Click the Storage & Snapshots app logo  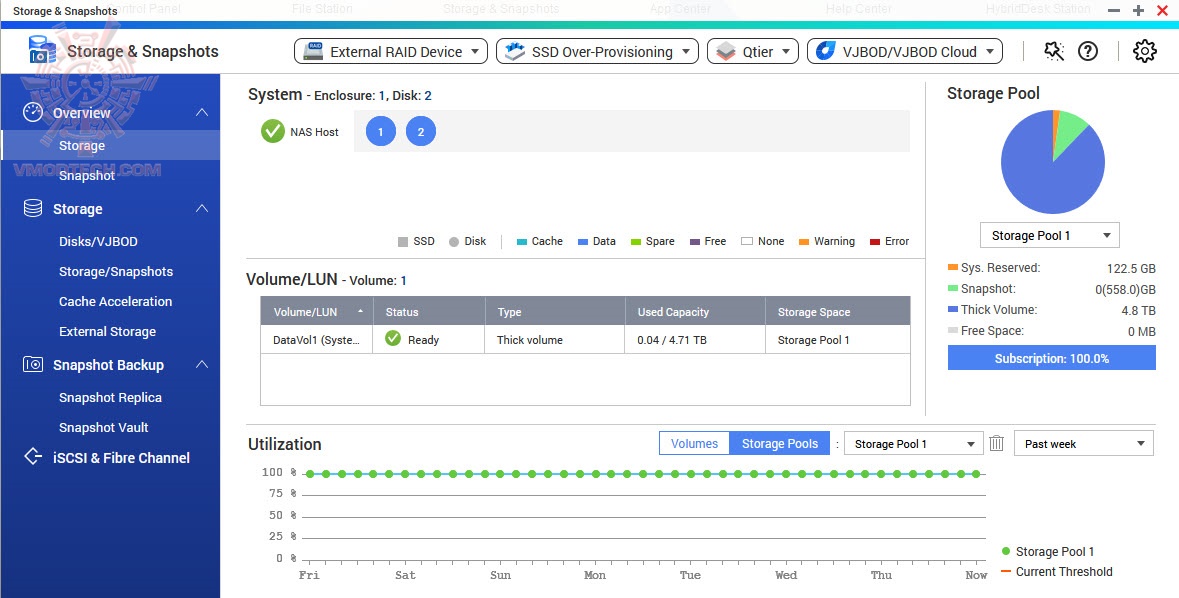42,50
